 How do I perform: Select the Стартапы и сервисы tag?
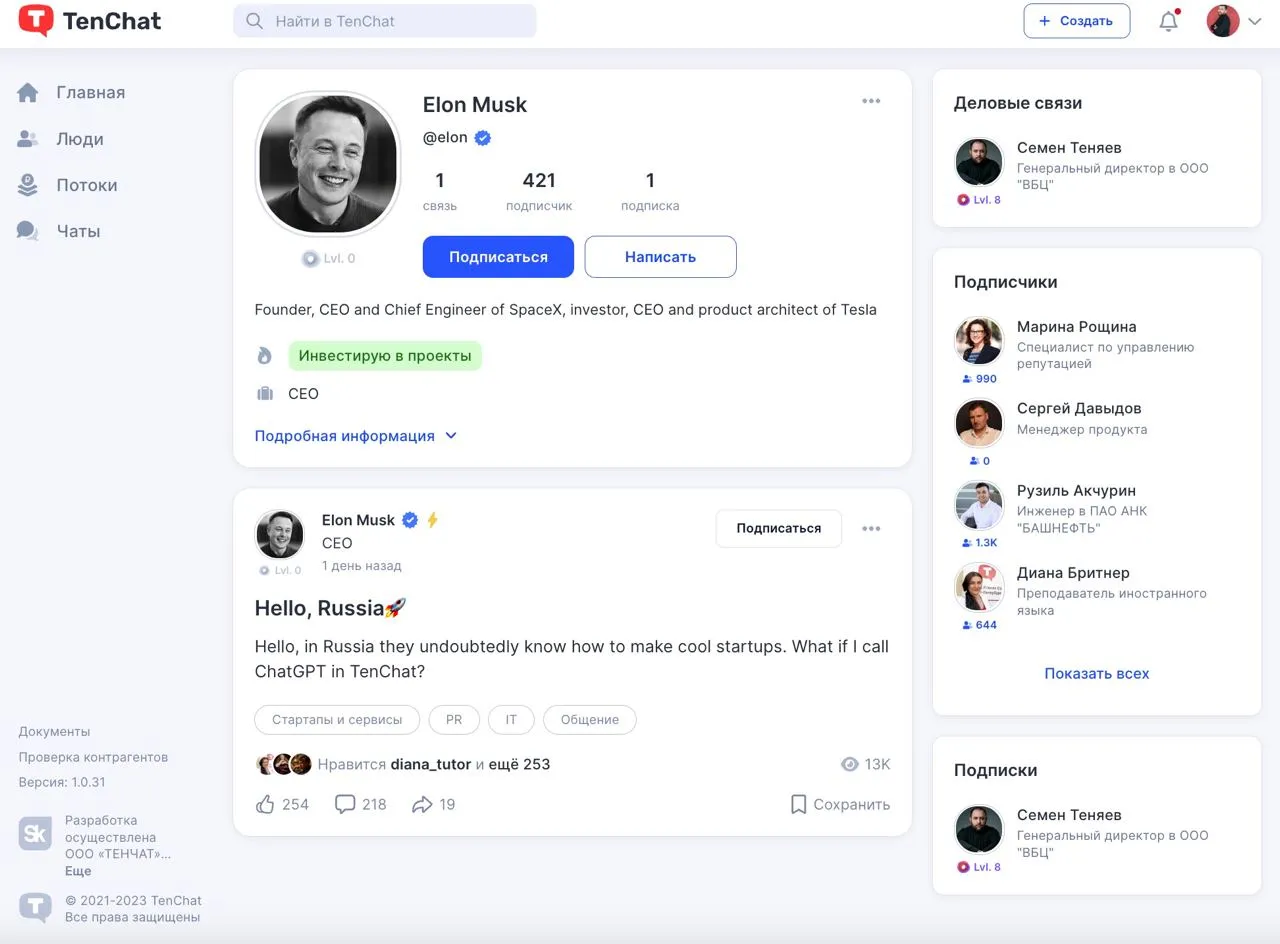point(337,719)
